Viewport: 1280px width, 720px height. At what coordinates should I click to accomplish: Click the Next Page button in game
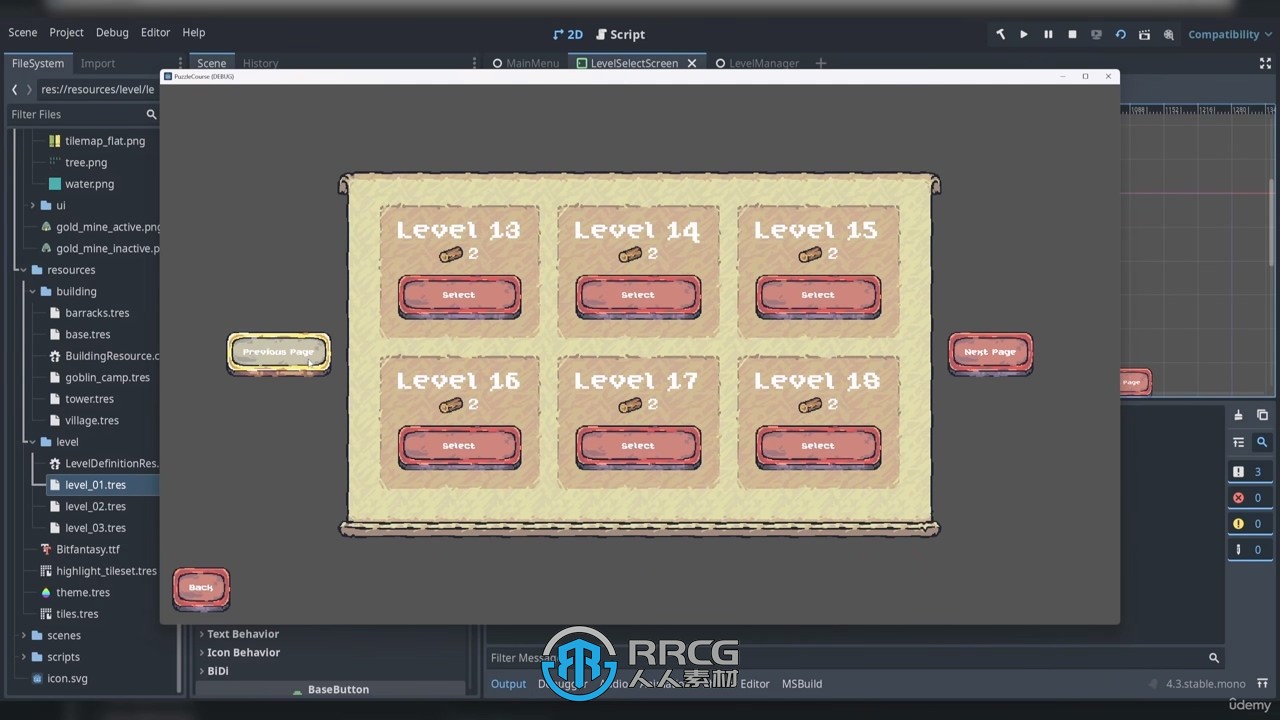coord(990,353)
